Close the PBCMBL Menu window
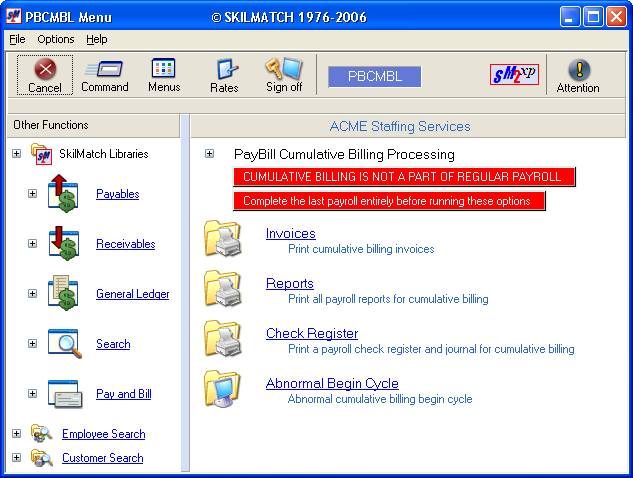633x478 pixels. coord(616,17)
